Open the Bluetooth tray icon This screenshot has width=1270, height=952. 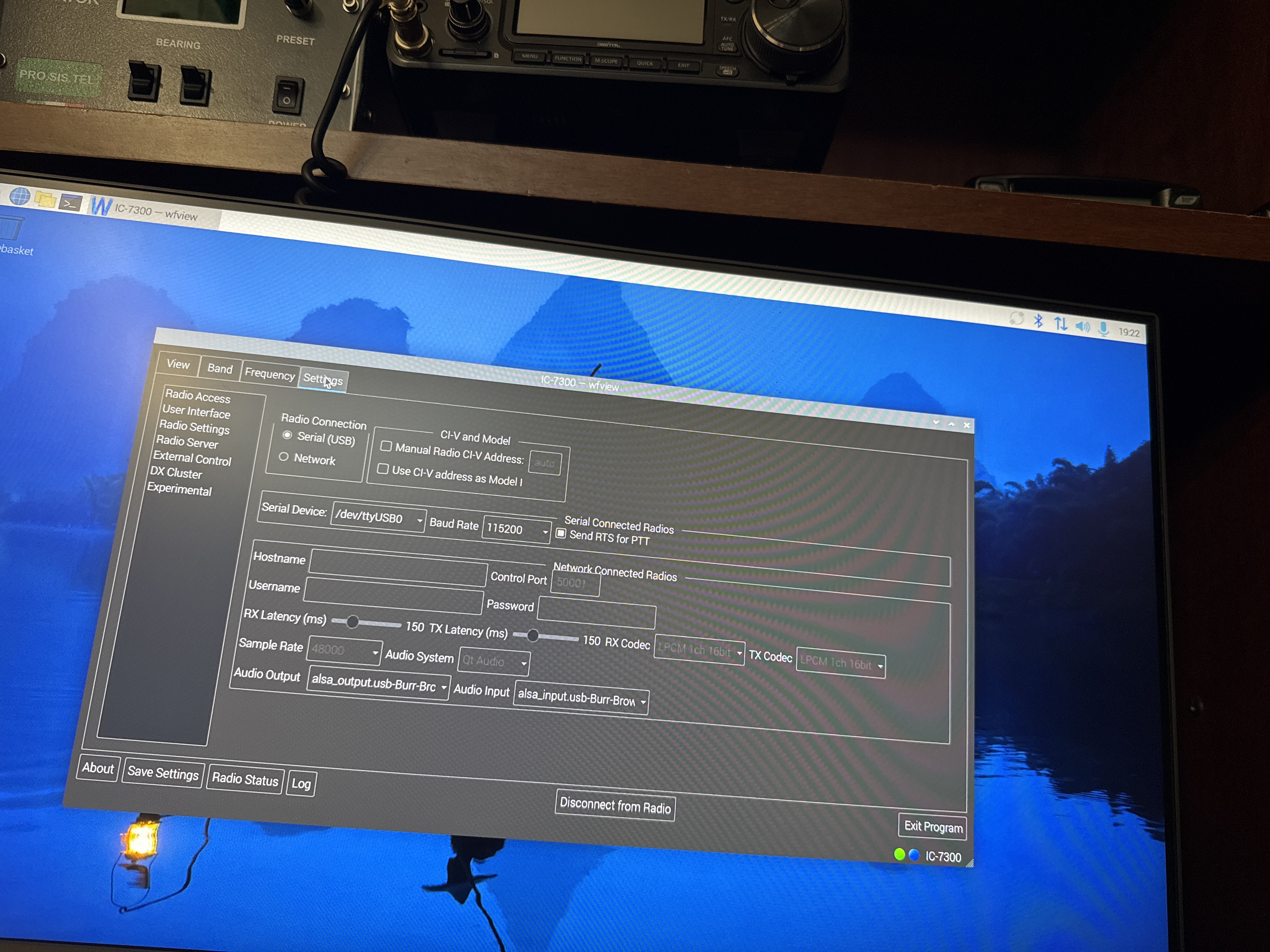pos(1038,321)
